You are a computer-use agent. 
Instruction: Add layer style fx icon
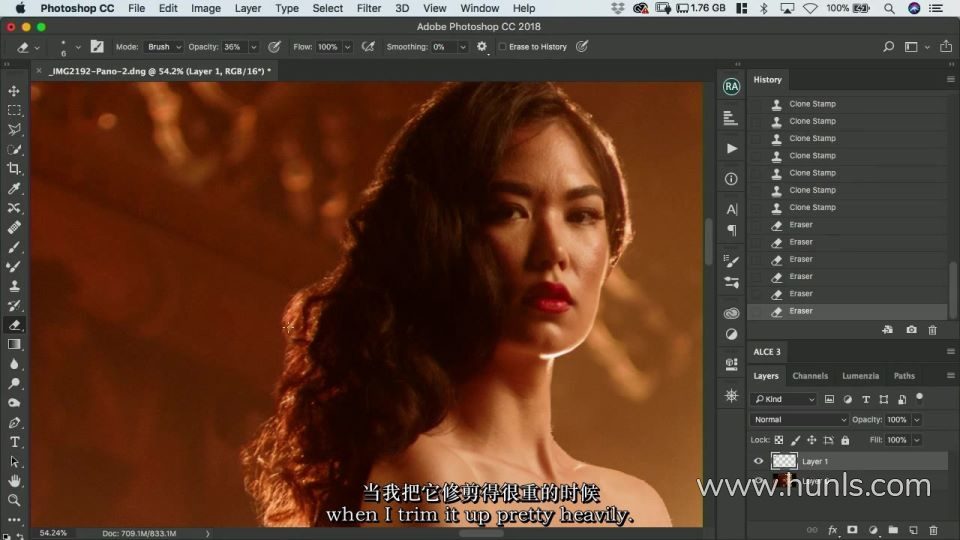click(832, 530)
